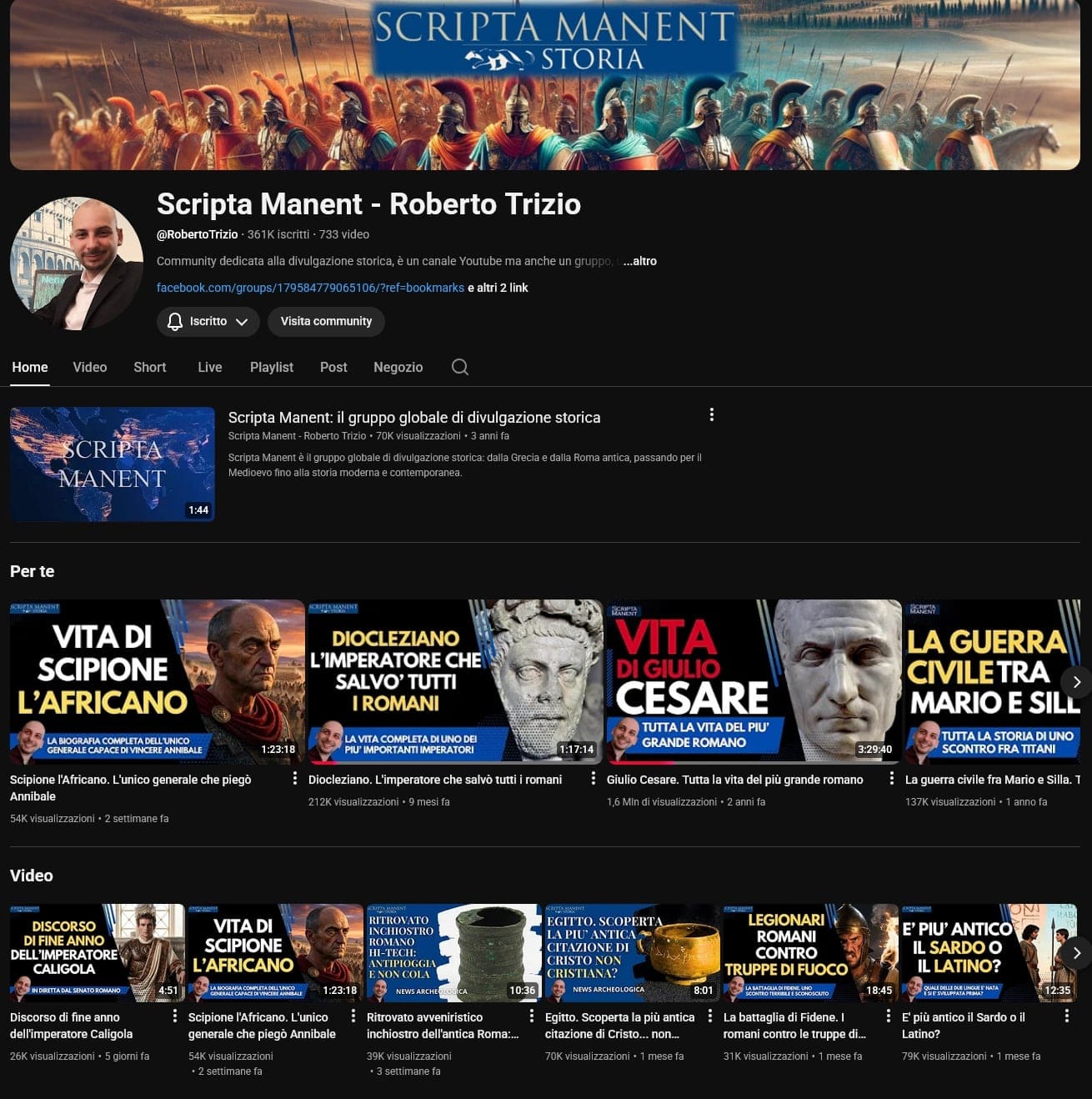Open the Facebook group link
1092x1099 pixels.
click(309, 287)
